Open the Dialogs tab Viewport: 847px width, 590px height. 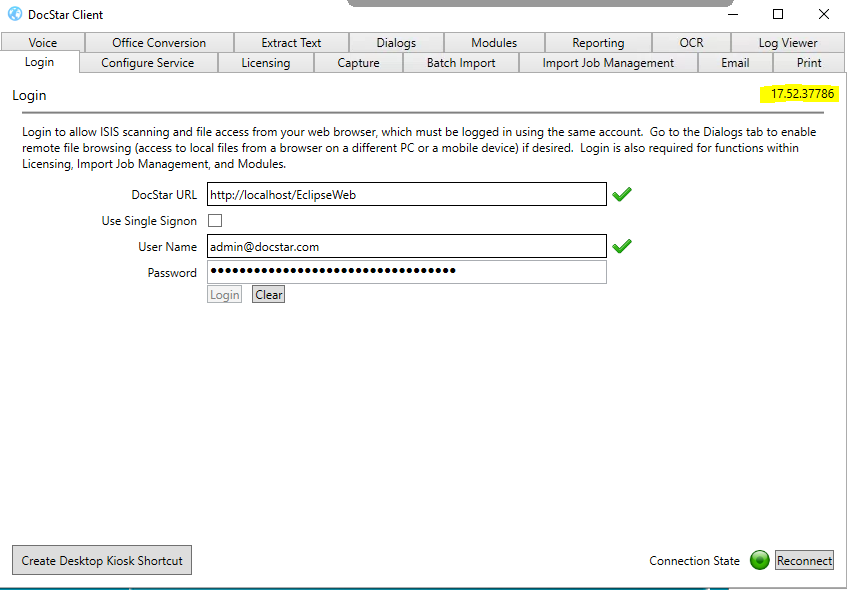(x=396, y=43)
